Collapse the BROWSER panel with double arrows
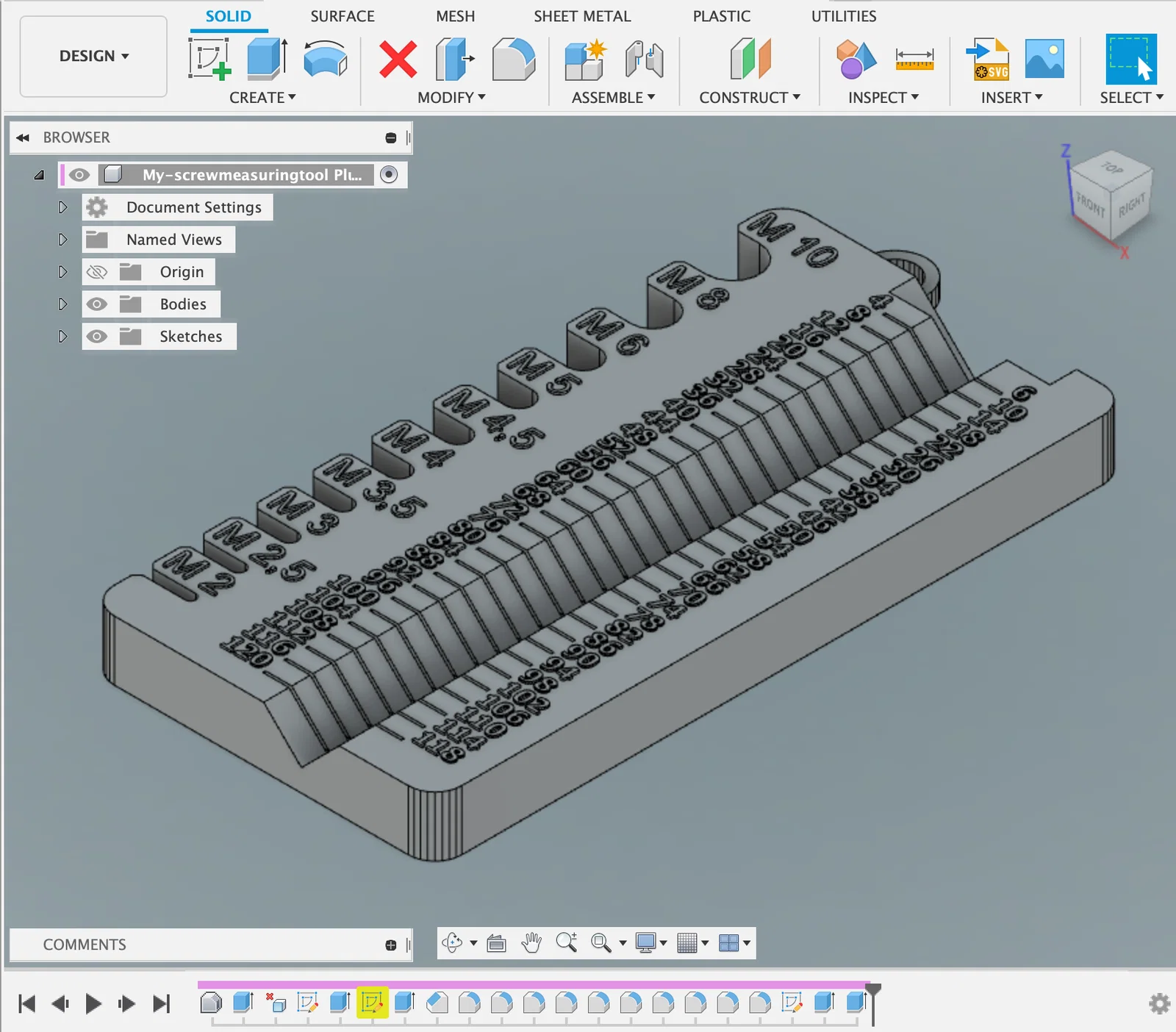This screenshot has width=1176, height=1032. (x=23, y=137)
